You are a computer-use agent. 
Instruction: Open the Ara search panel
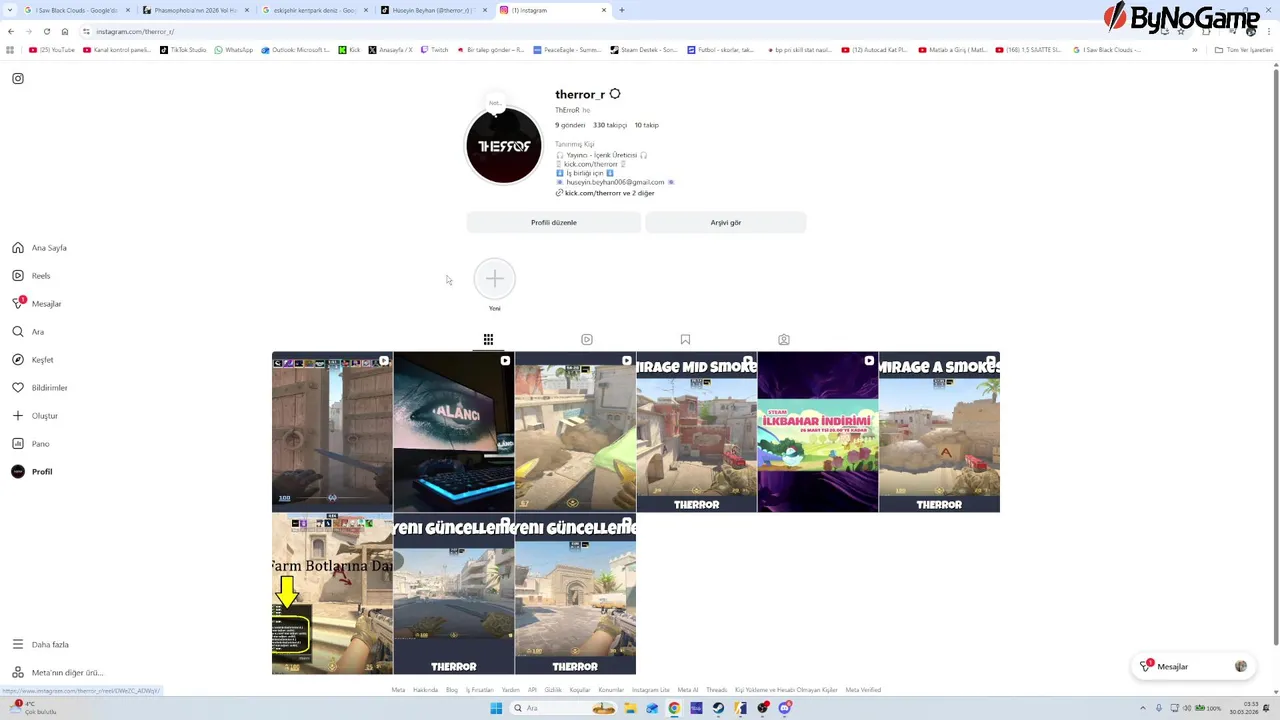(x=28, y=332)
